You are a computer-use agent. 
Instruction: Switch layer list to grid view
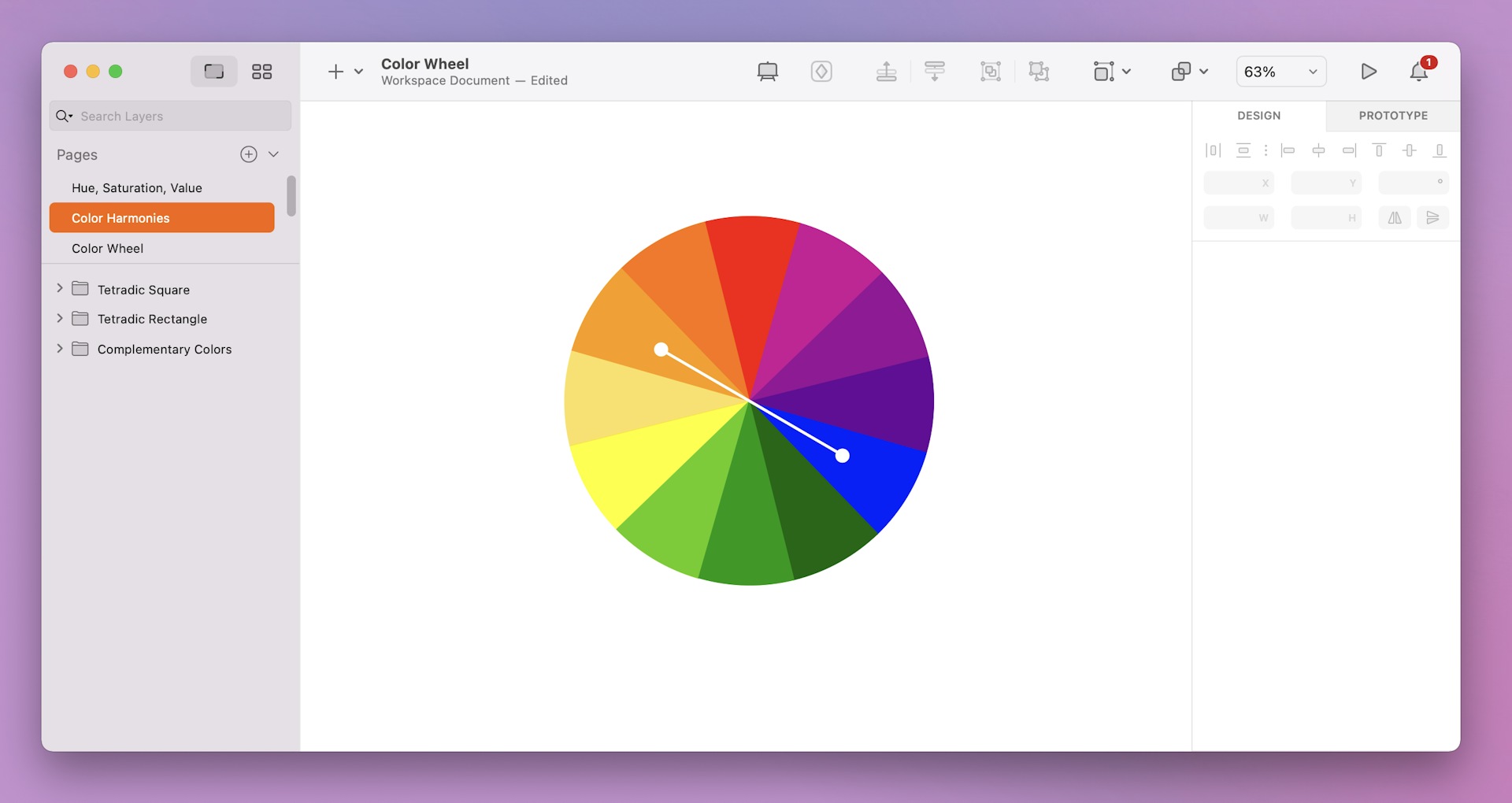261,71
